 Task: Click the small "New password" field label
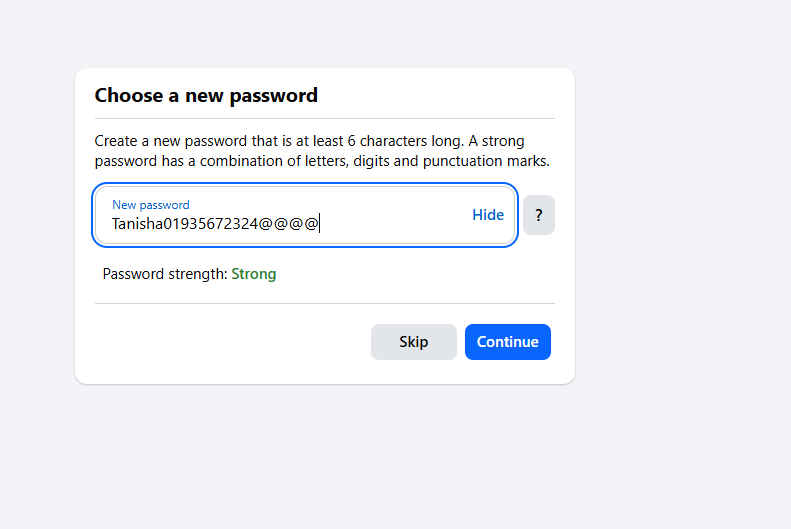tap(150, 205)
